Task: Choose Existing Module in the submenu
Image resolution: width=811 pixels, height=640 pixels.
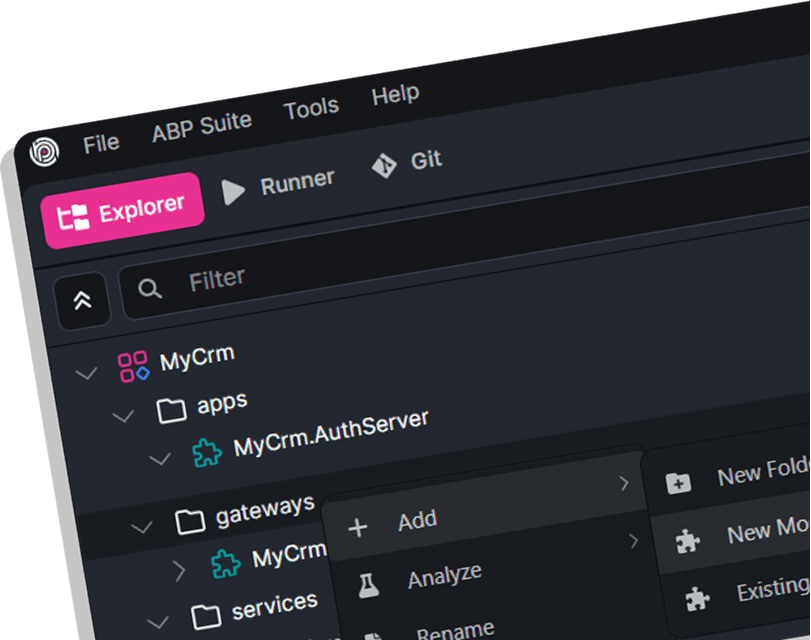Action: tap(773, 589)
